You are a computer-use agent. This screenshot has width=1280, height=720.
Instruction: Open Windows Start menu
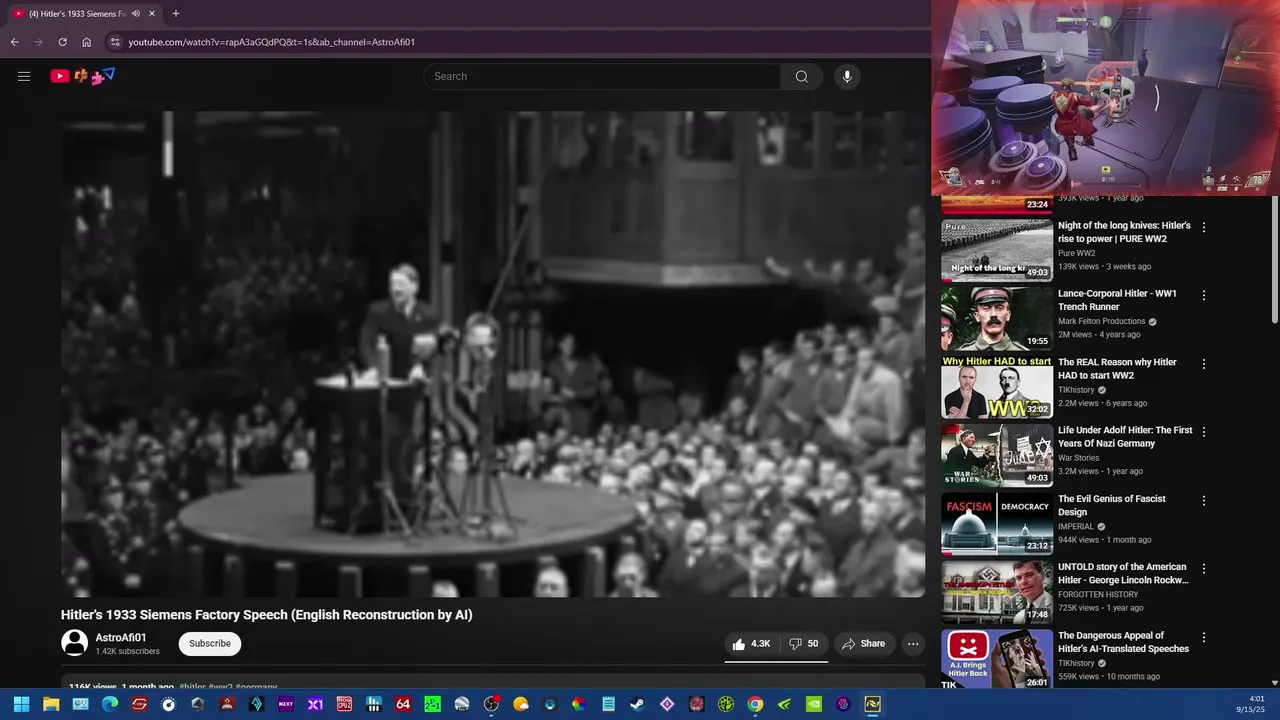pyautogui.click(x=22, y=705)
